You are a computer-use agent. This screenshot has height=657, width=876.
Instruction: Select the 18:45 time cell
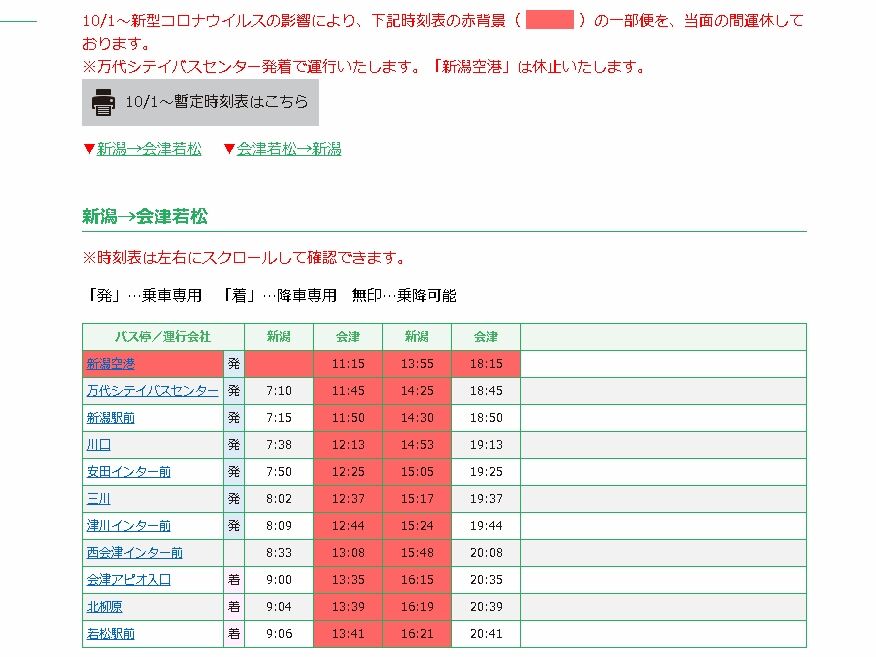pos(486,391)
